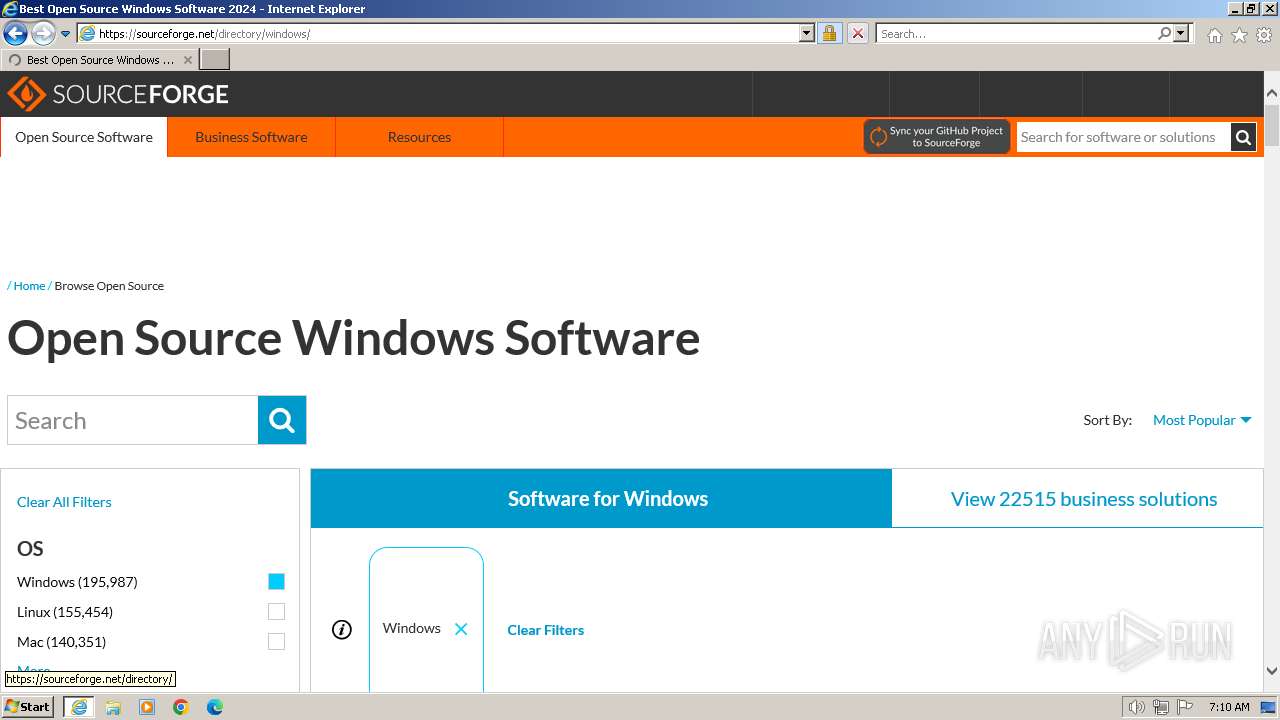Viewport: 1280px width, 720px height.
Task: Open Microsoft Edge from taskbar
Action: 215,707
